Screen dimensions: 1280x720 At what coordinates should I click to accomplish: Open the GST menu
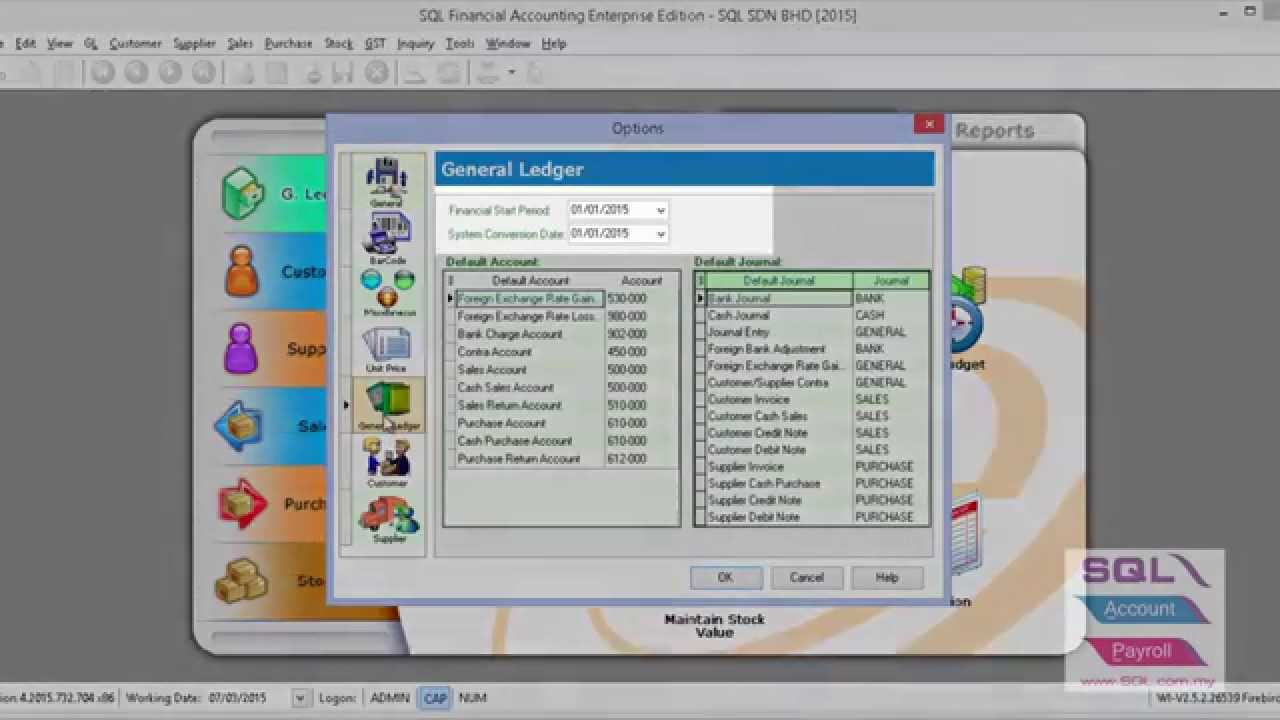click(x=375, y=44)
